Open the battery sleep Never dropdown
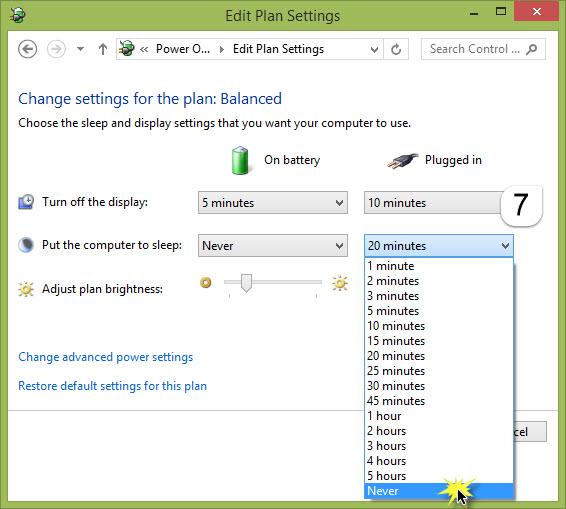 pyautogui.click(x=273, y=245)
